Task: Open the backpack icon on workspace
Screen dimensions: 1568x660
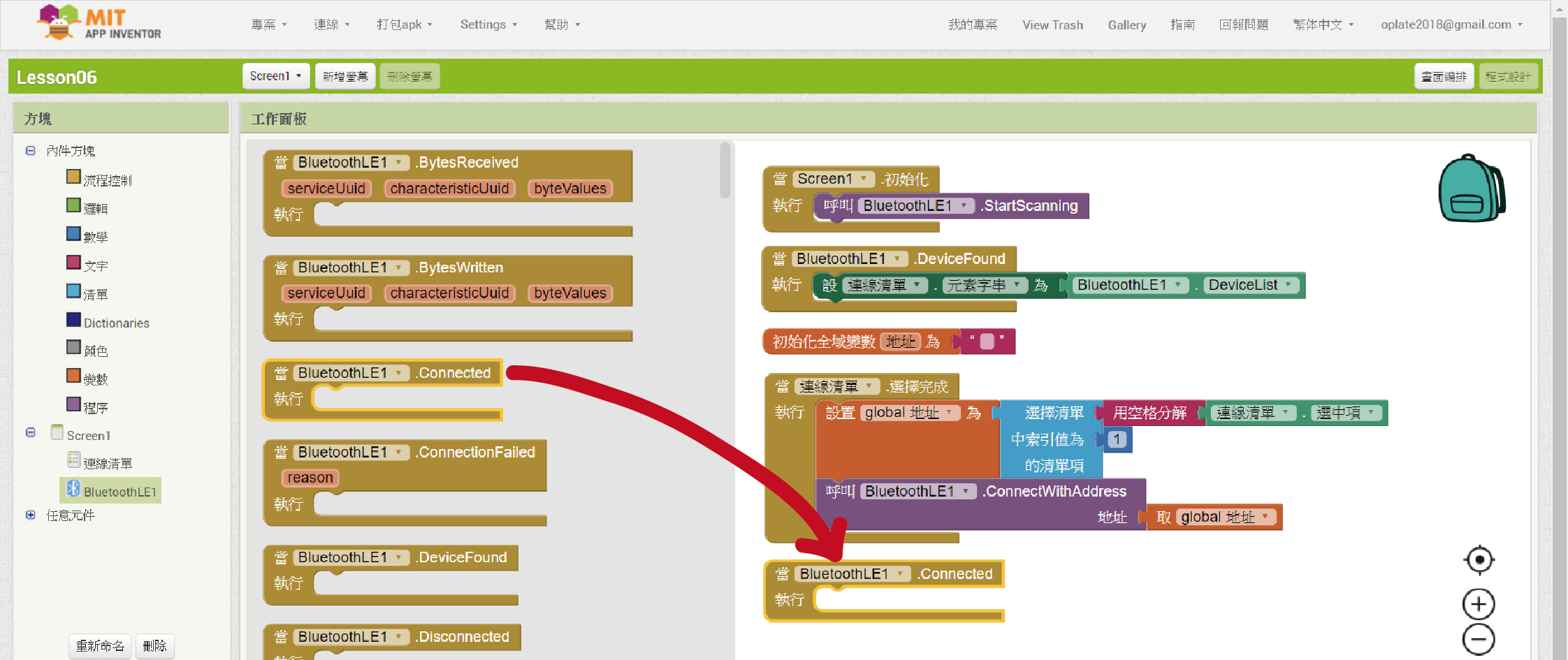Action: (x=1471, y=189)
